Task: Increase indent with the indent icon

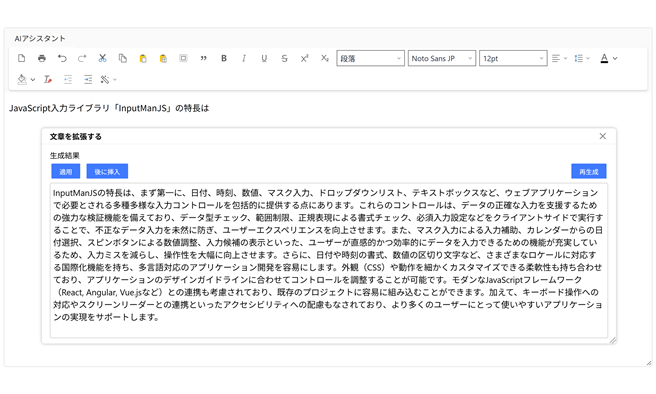Action: [x=88, y=79]
